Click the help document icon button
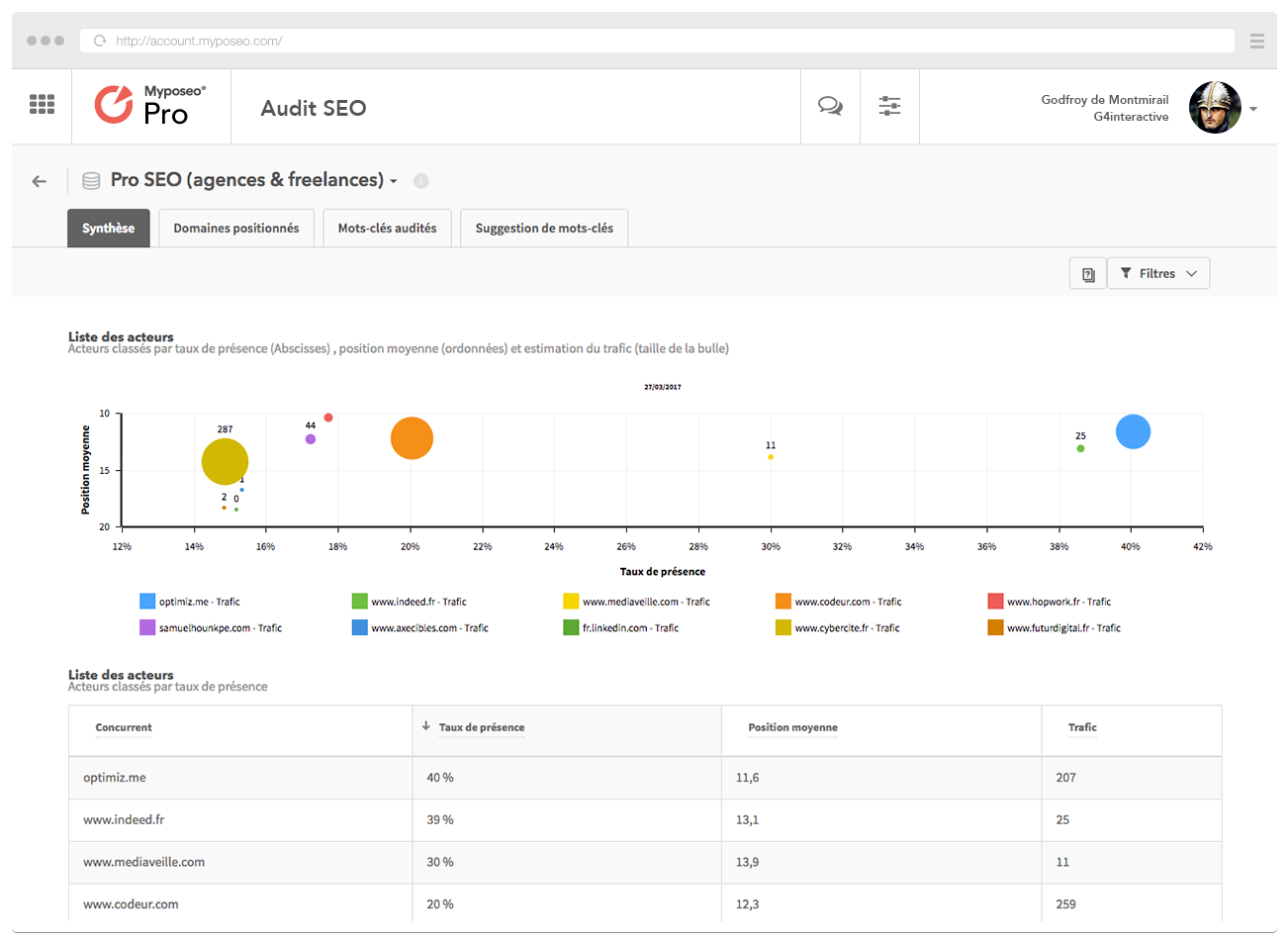Viewport: 1288px width, 942px height. coord(1088,274)
